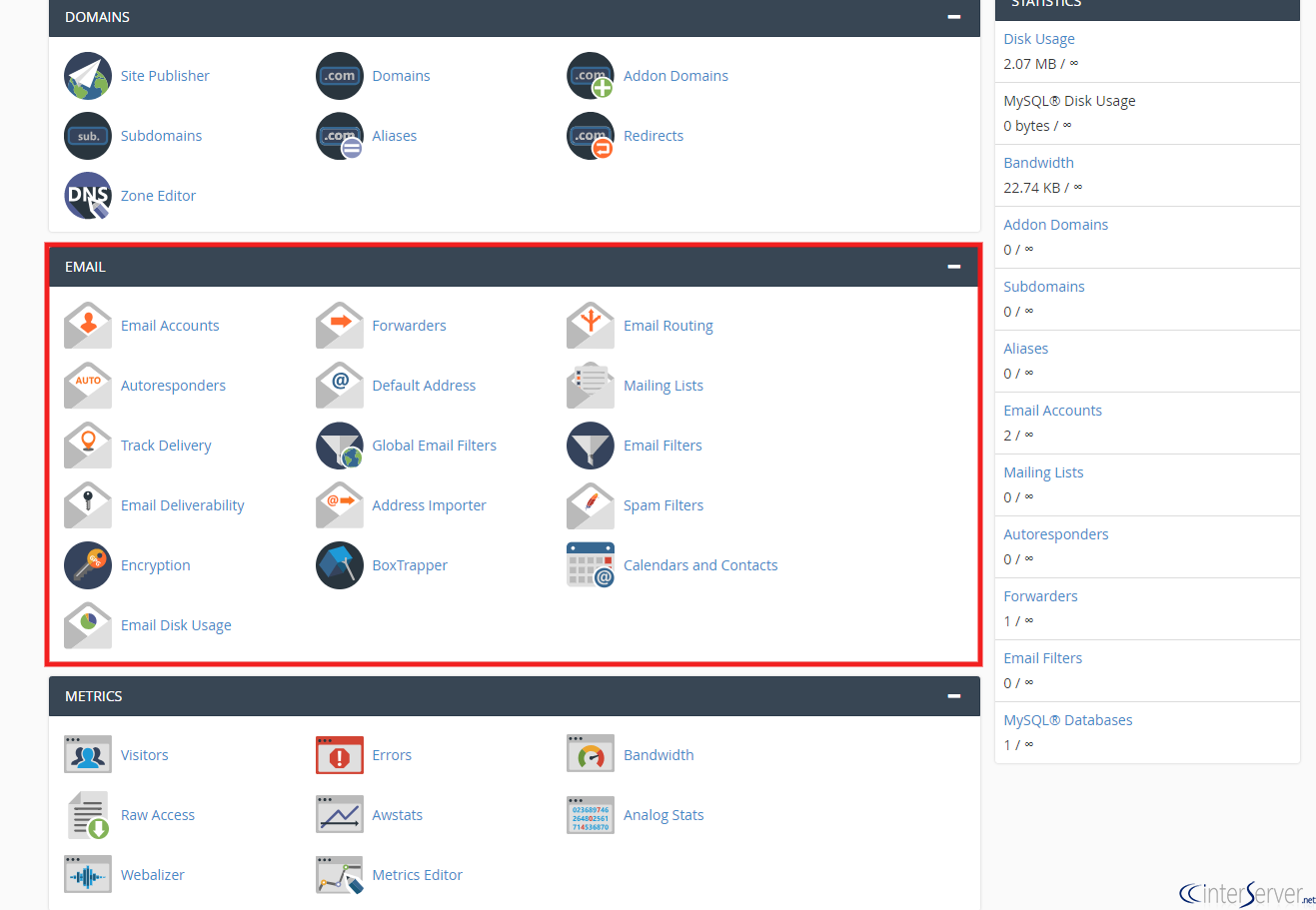Screen dimensions: 1316x910
Task: Click the Address Importer icon
Action: (x=340, y=505)
